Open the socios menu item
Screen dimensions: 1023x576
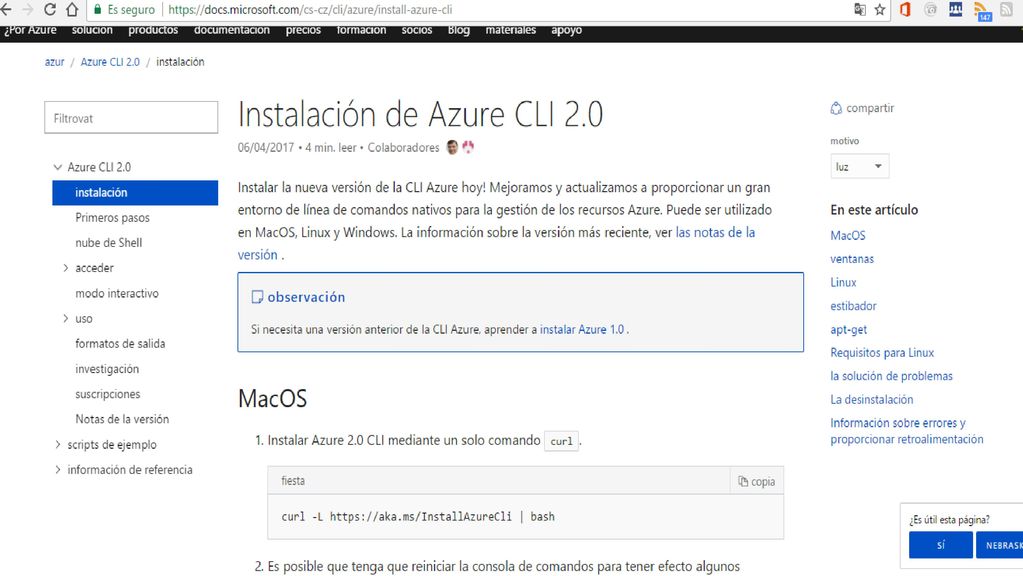point(417,30)
